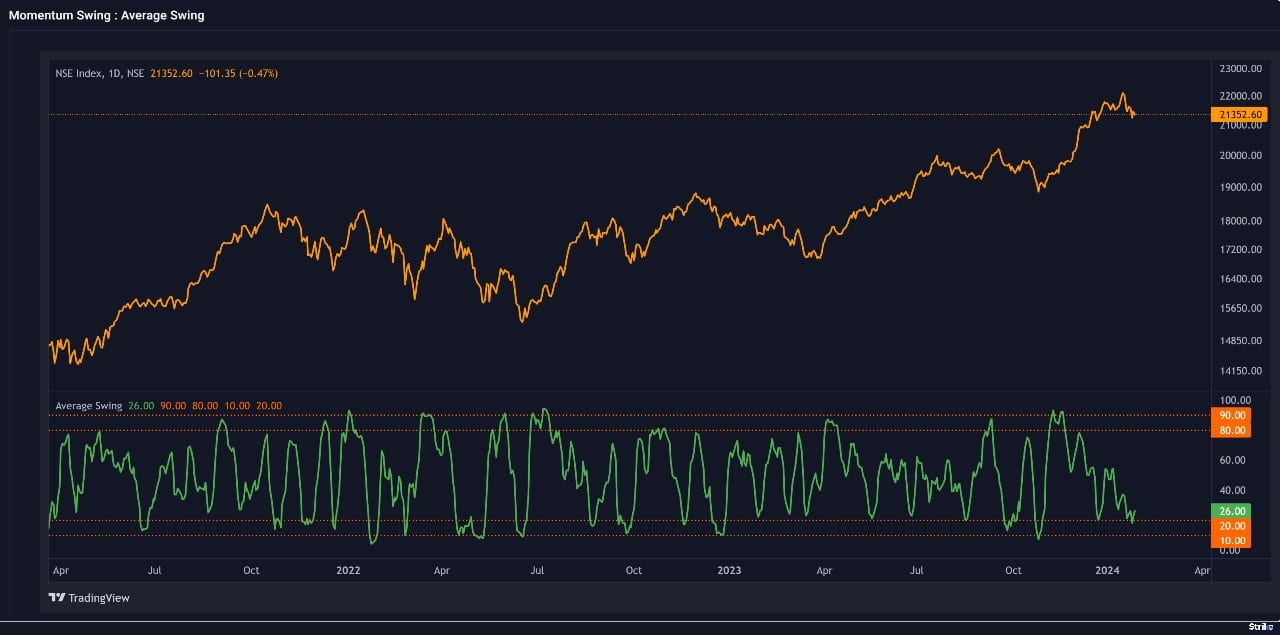Click the 60.00 label on indicator axis
Image resolution: width=1280 pixels, height=635 pixels.
(1232, 461)
